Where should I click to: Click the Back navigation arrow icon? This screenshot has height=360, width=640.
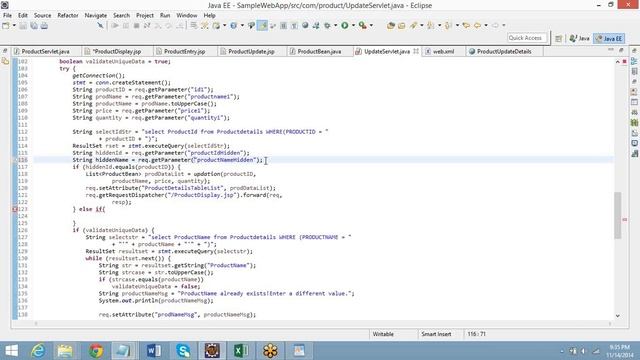click(x=477, y=25)
